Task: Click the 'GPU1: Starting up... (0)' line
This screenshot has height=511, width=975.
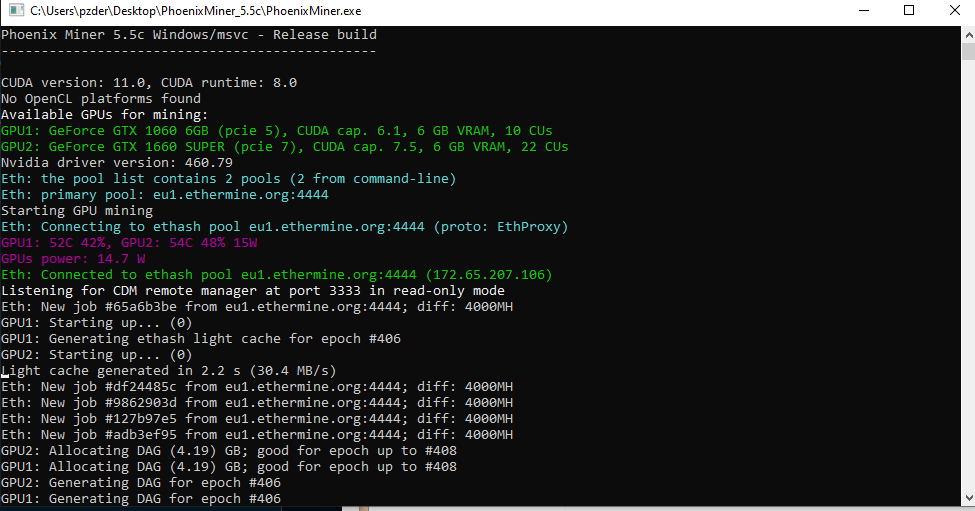Action: pyautogui.click(x=96, y=323)
